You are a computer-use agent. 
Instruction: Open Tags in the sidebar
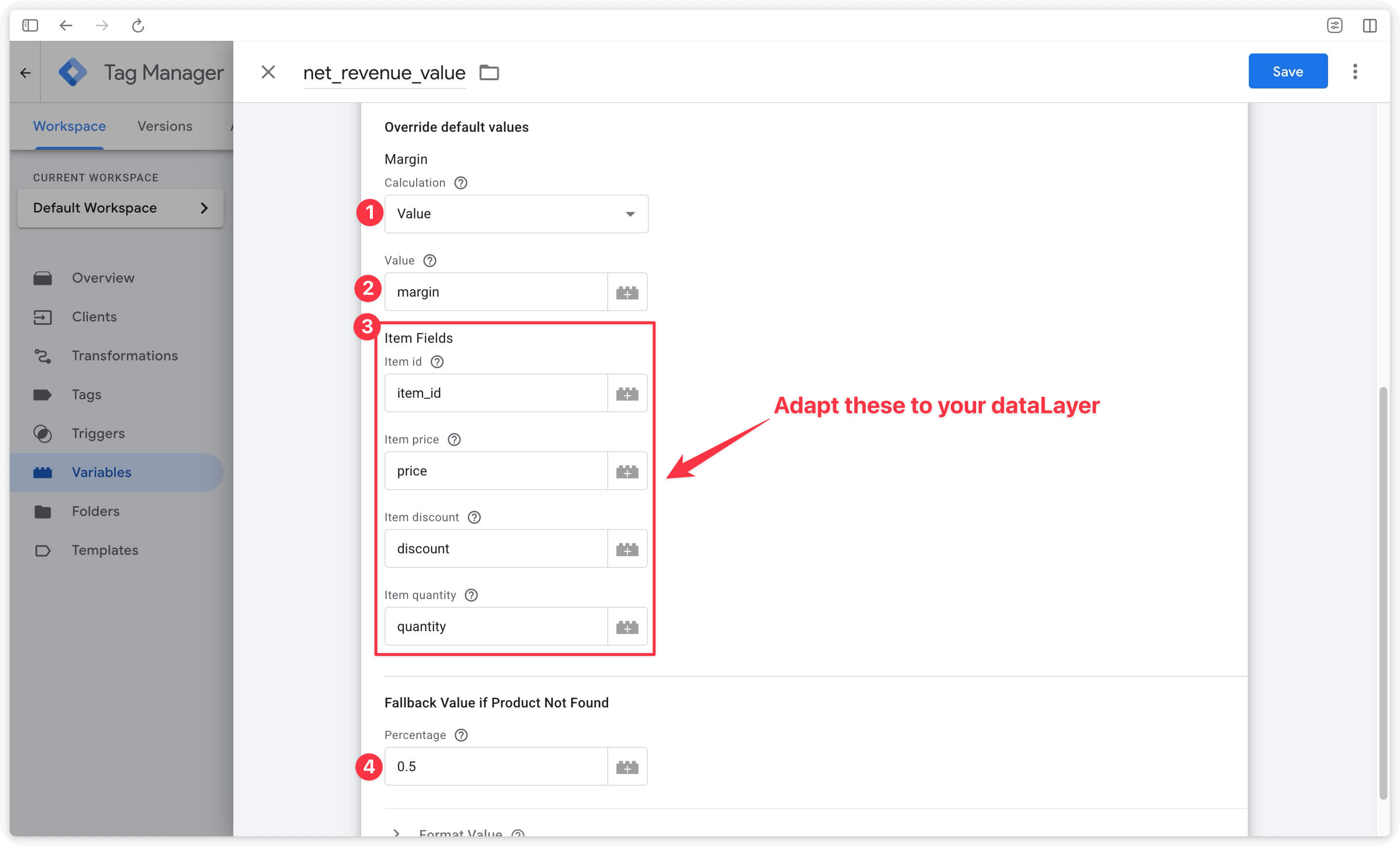coord(117,395)
